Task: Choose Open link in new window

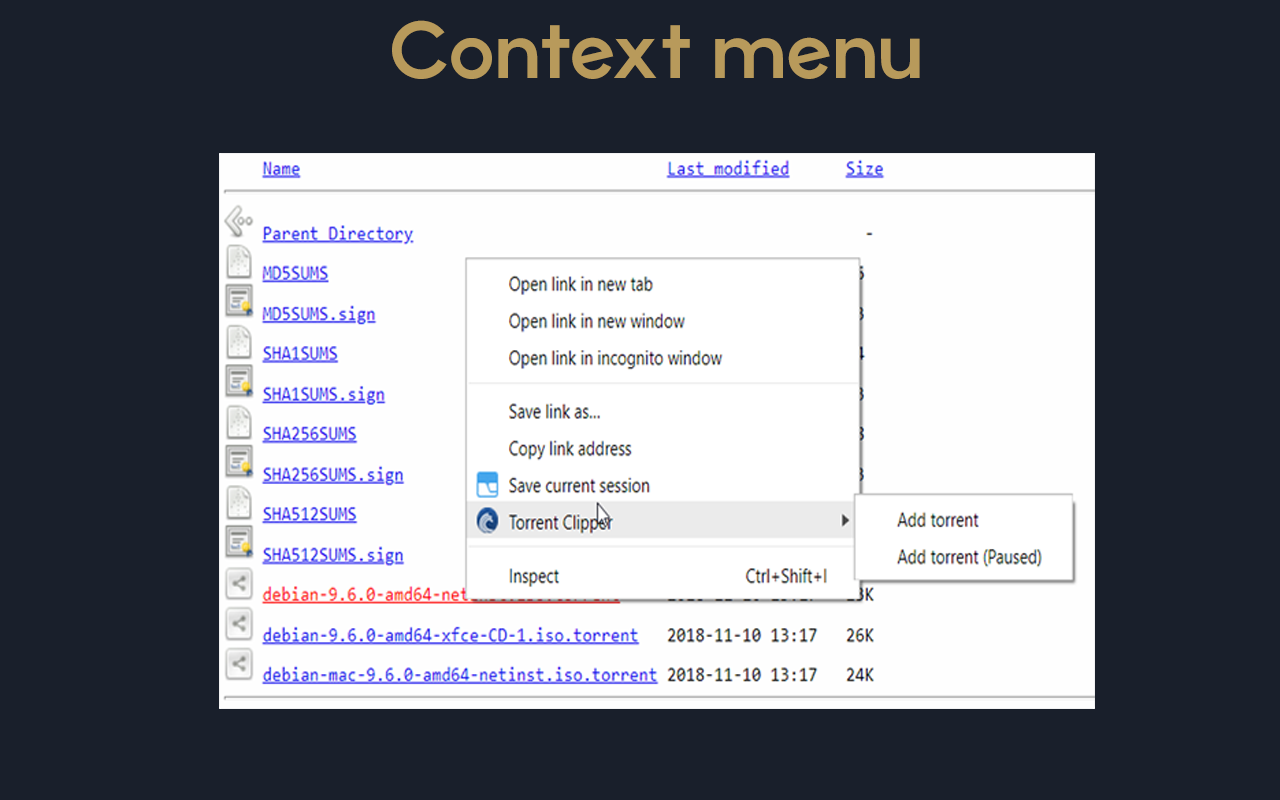Action: (596, 322)
